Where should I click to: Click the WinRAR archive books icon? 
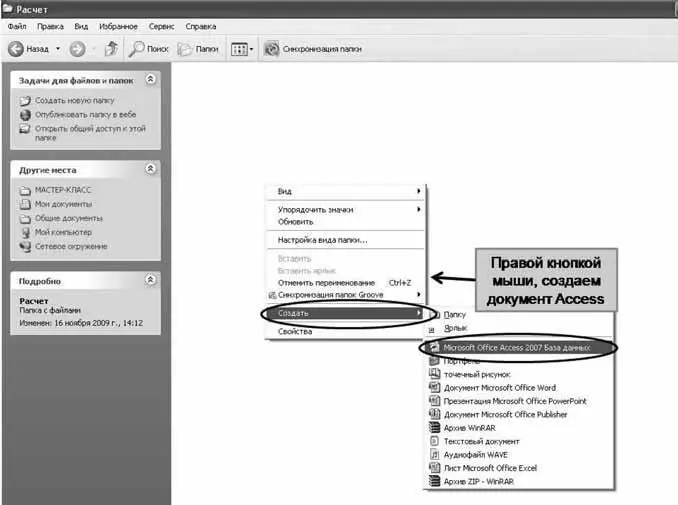(x=434, y=428)
